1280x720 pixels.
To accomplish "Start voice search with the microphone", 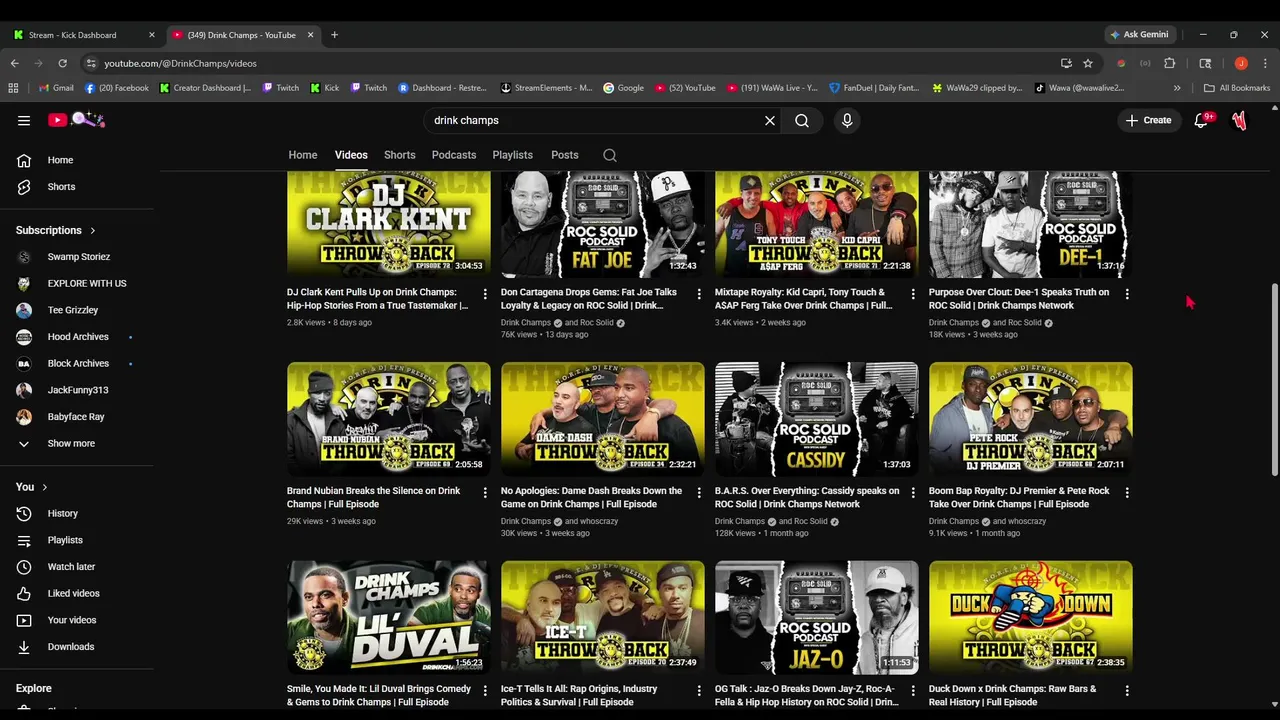I will [847, 120].
